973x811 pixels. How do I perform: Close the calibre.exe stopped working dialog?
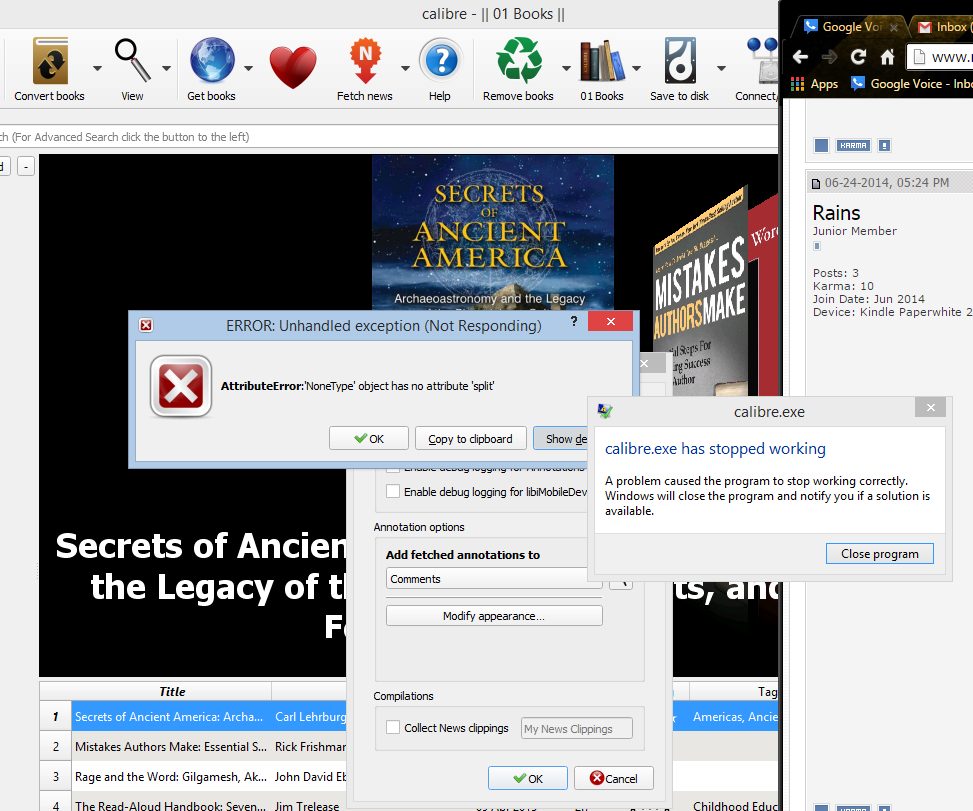(930, 408)
